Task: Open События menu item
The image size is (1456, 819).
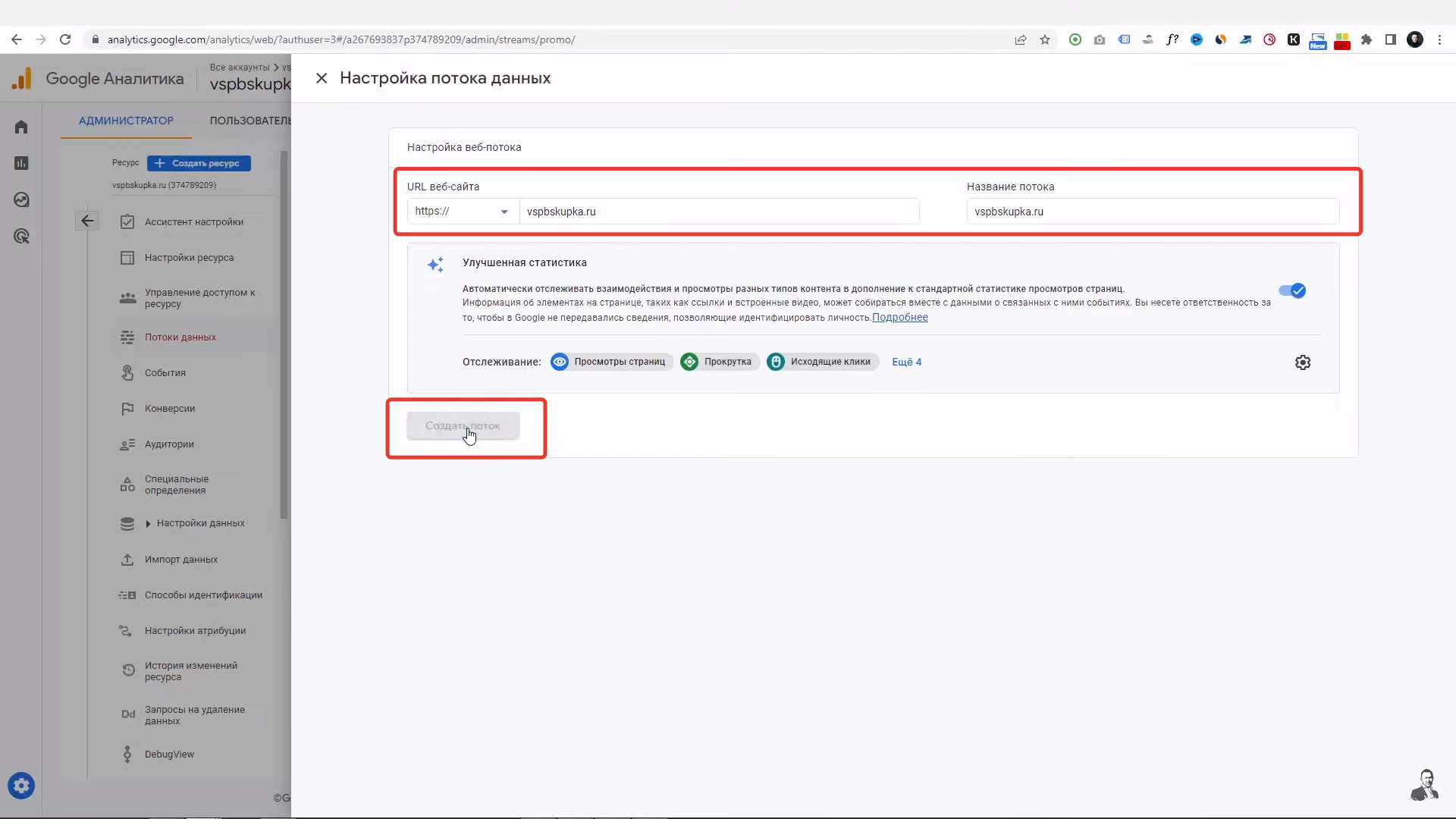Action: [x=165, y=372]
